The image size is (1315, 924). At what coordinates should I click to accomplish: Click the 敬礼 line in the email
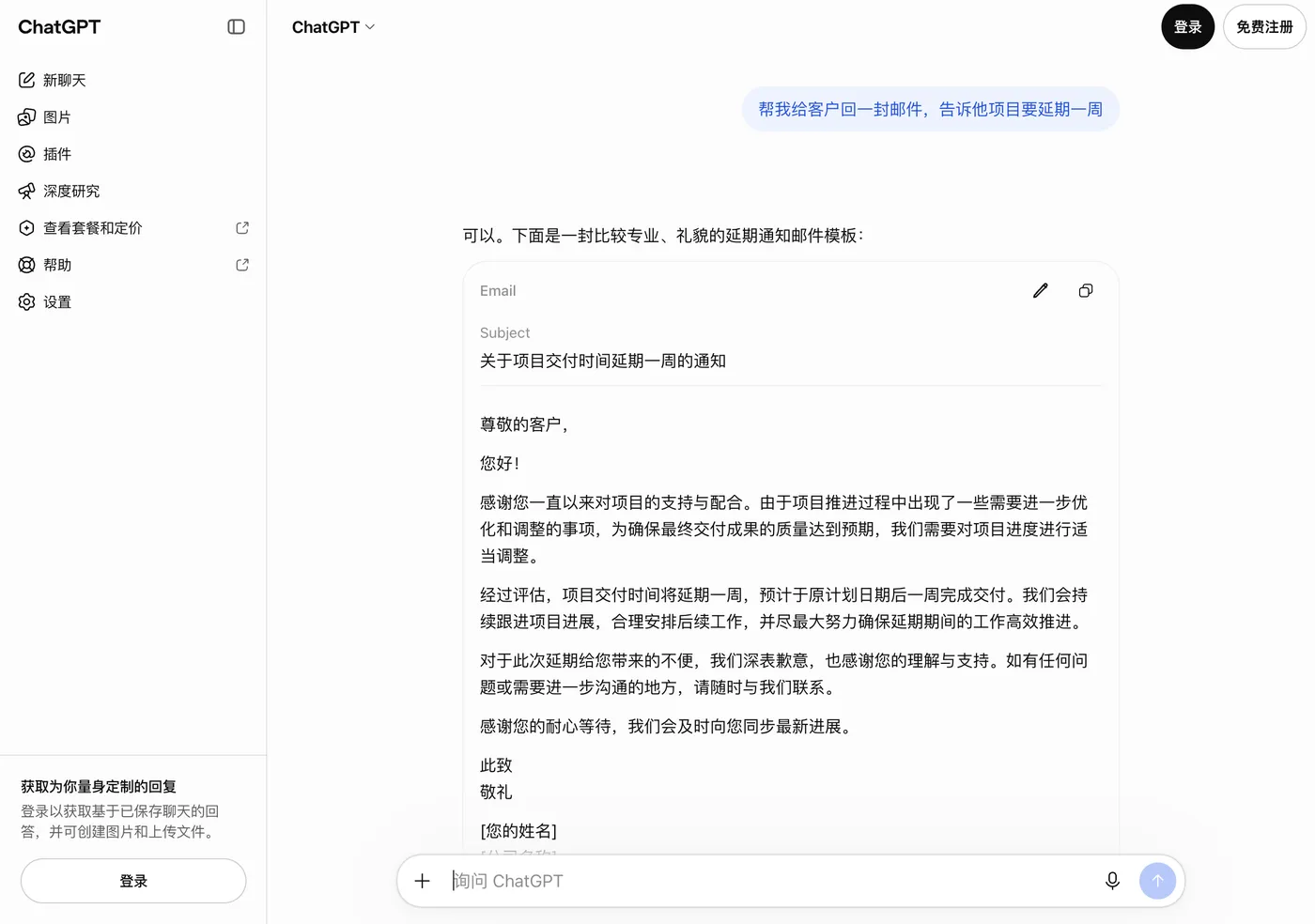(x=496, y=793)
